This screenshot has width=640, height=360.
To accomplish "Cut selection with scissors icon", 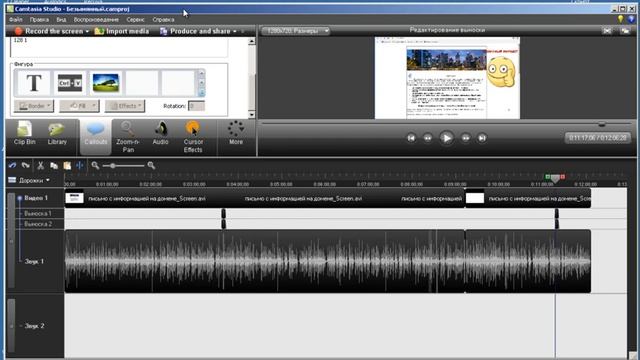I will point(40,165).
